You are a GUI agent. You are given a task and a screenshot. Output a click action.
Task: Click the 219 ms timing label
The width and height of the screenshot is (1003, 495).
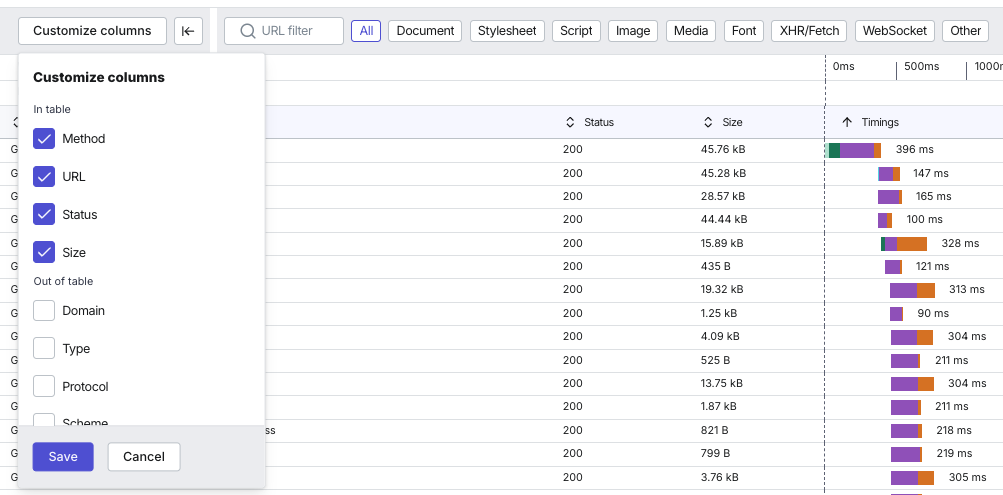pyautogui.click(x=954, y=453)
